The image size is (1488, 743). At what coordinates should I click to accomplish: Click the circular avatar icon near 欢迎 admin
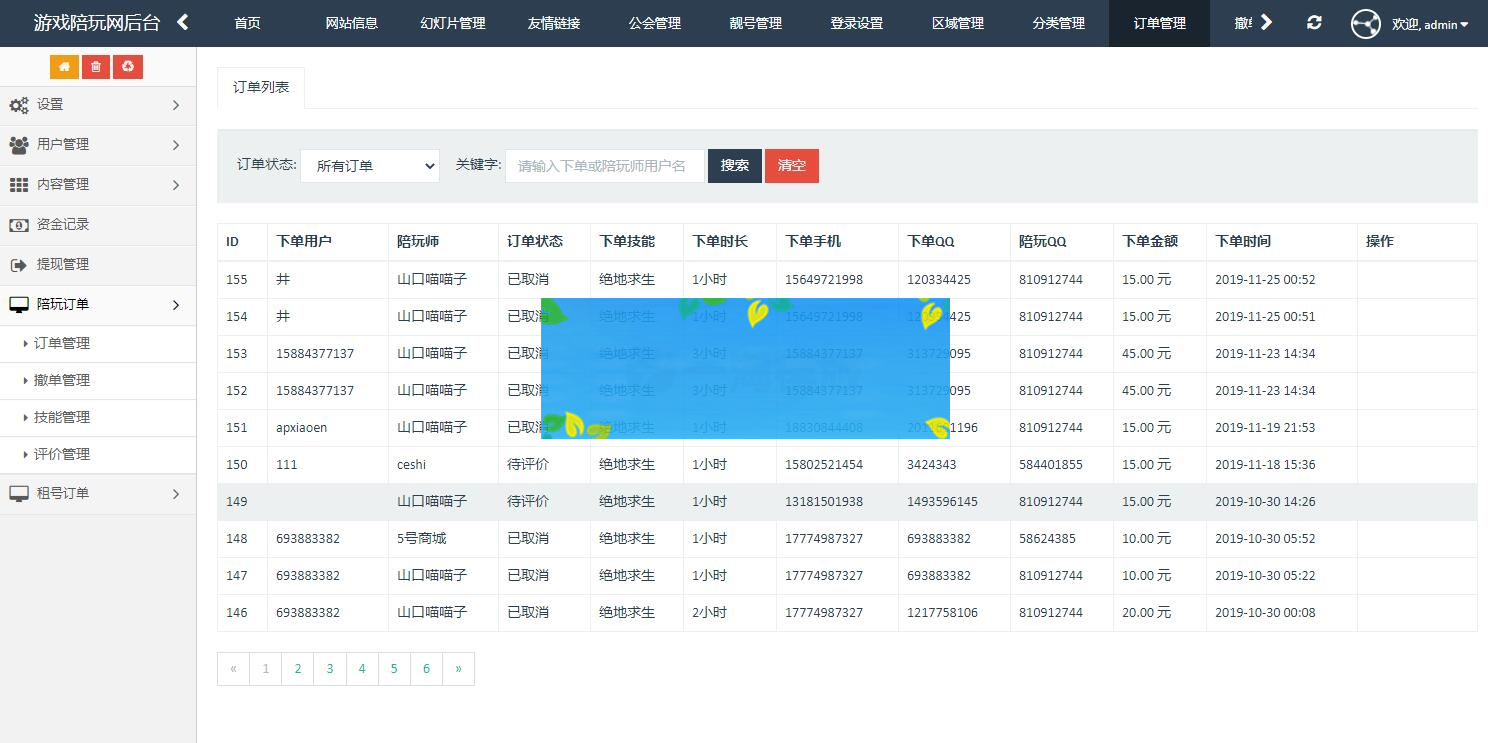(x=1365, y=23)
